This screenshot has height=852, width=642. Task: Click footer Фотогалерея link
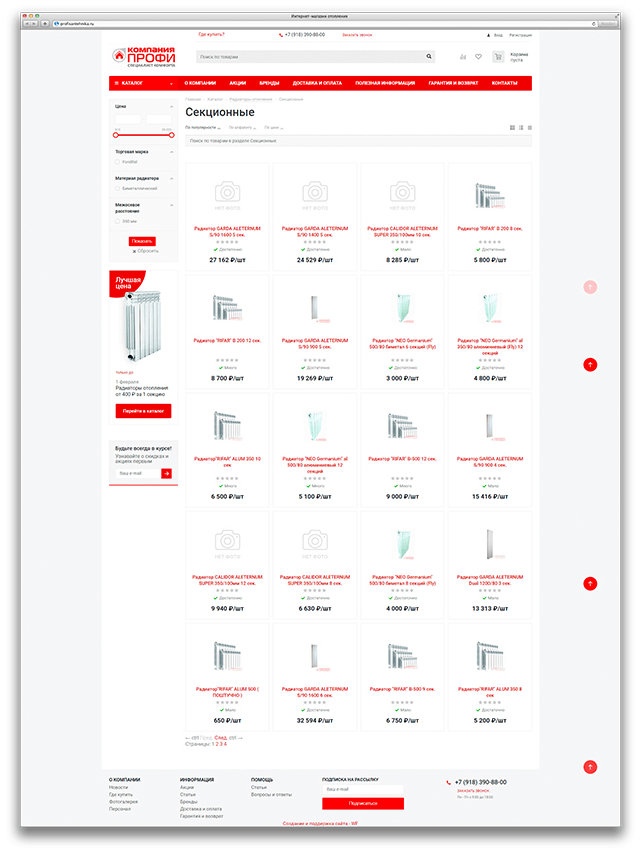tap(123, 802)
